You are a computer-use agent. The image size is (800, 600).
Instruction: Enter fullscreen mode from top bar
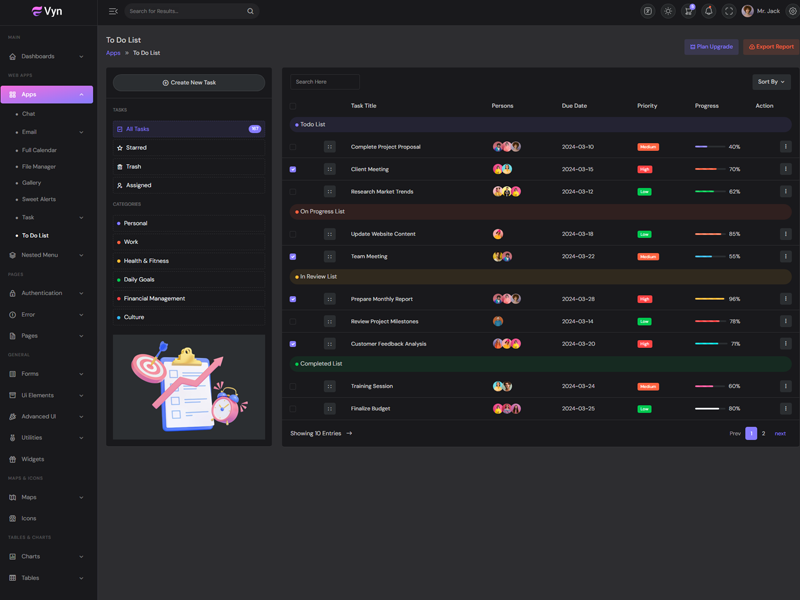(x=729, y=11)
